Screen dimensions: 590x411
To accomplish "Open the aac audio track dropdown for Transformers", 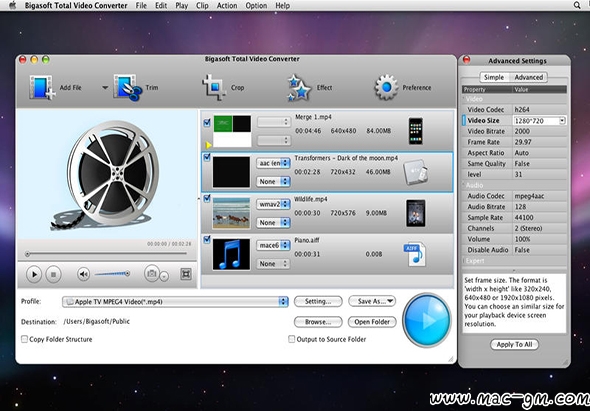I will tap(274, 163).
